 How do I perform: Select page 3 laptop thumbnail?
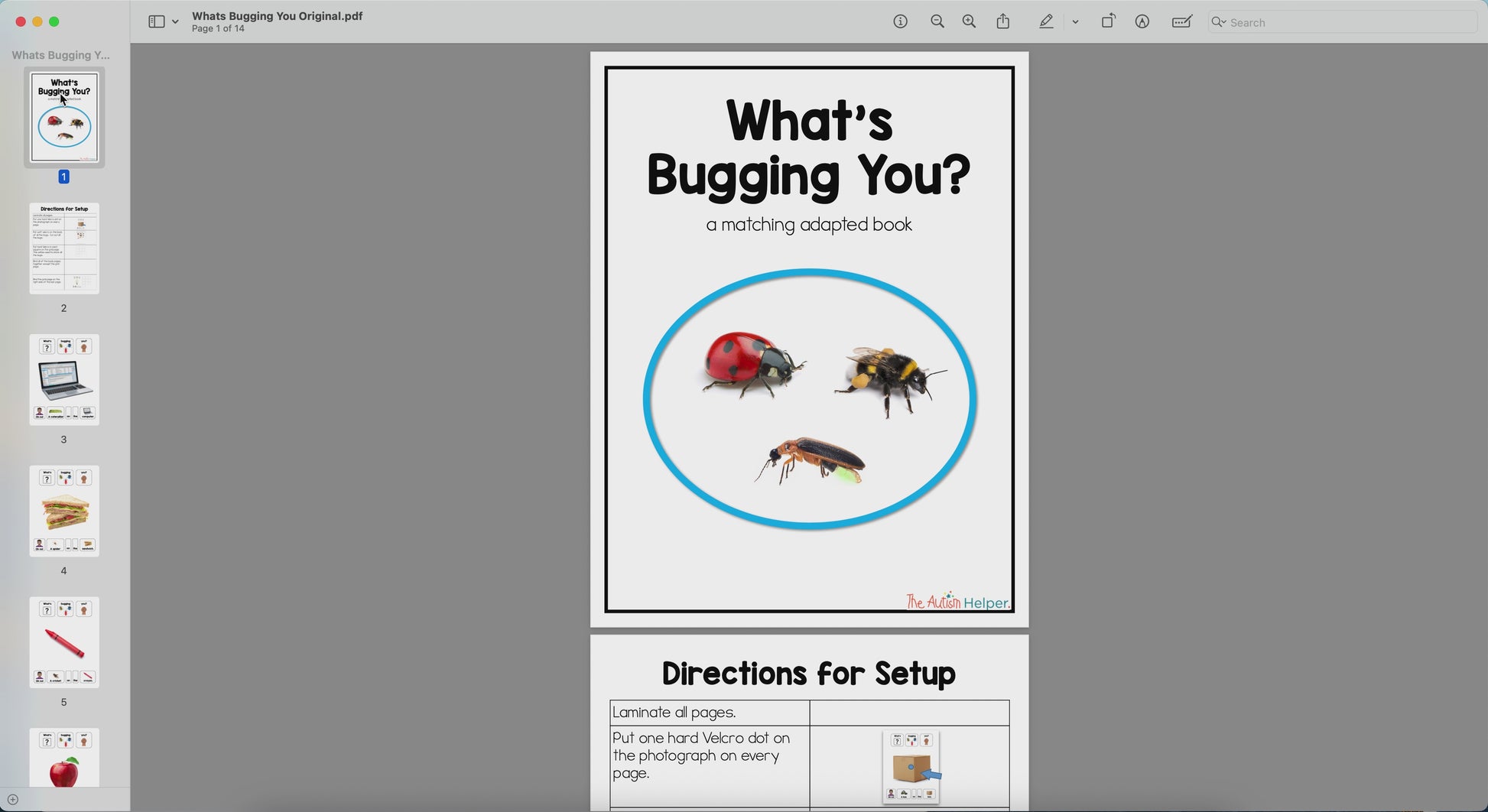point(64,380)
